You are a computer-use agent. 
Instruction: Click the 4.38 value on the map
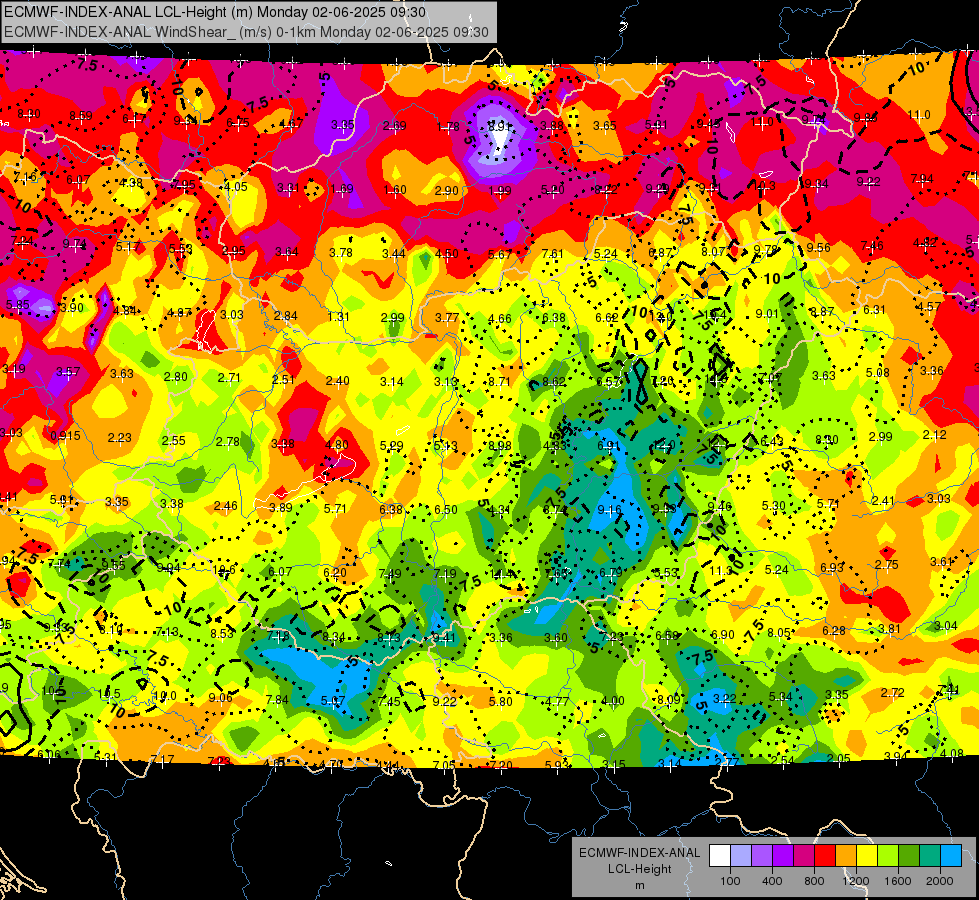[131, 183]
